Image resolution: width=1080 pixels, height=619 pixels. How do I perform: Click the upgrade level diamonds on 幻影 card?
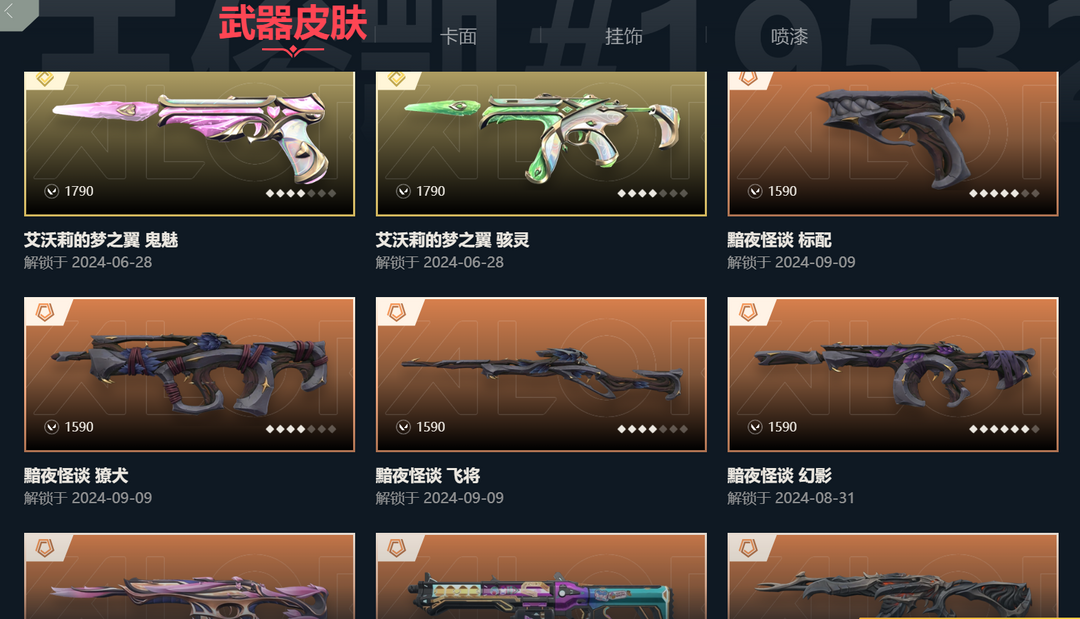click(1004, 429)
